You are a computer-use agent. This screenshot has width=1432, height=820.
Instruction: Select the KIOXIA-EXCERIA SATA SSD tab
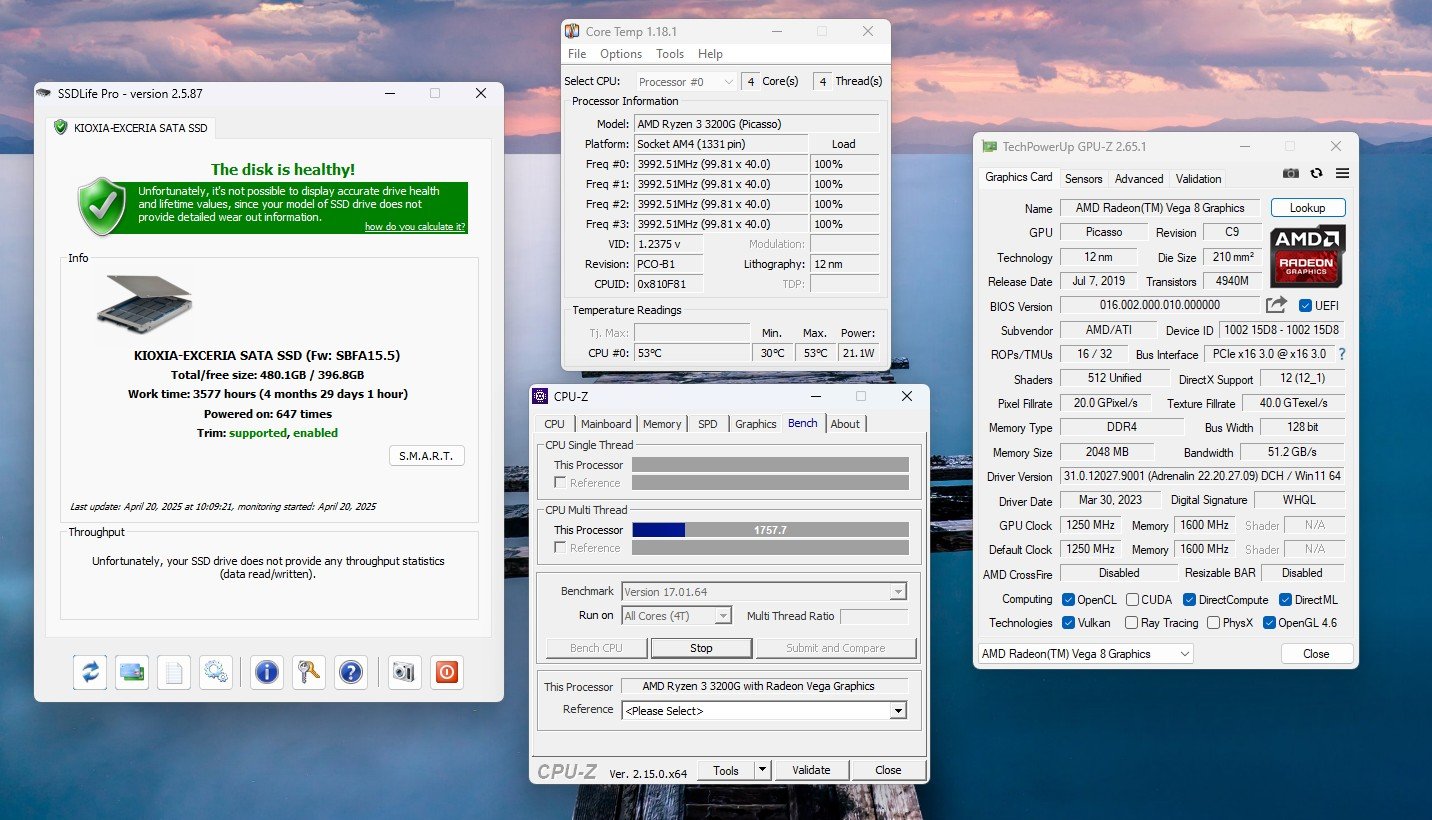[x=131, y=127]
